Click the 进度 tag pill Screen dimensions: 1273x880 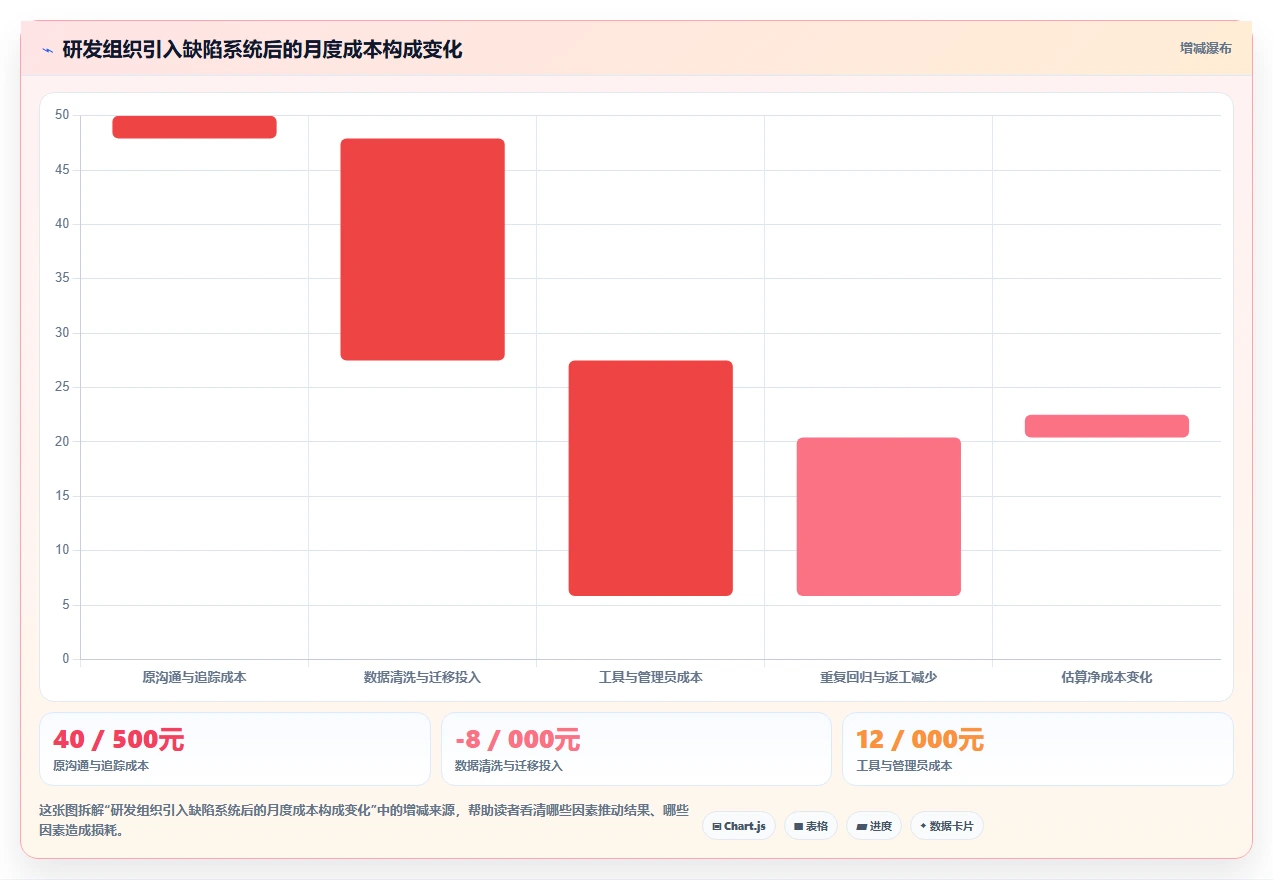click(x=874, y=826)
